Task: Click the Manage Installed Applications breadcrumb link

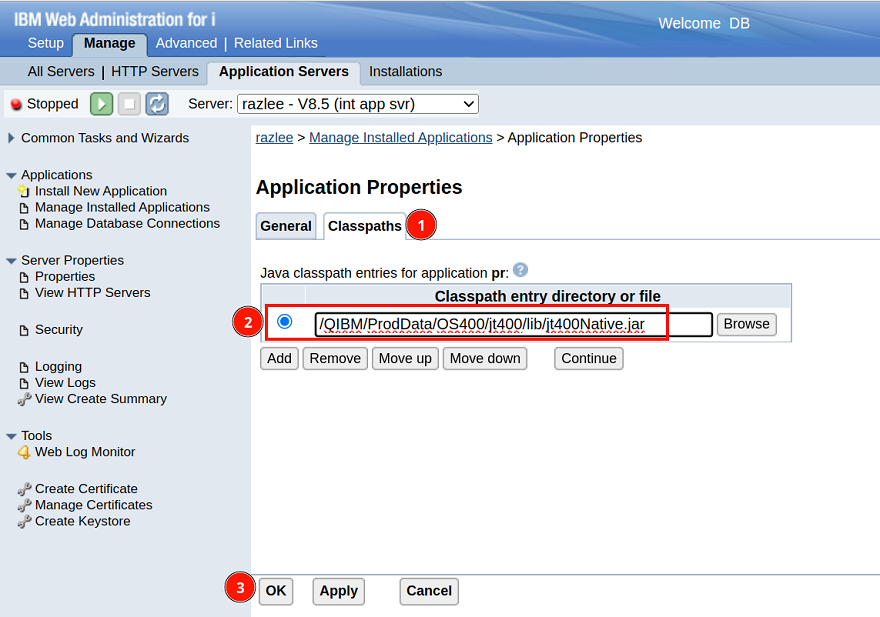Action: point(400,138)
